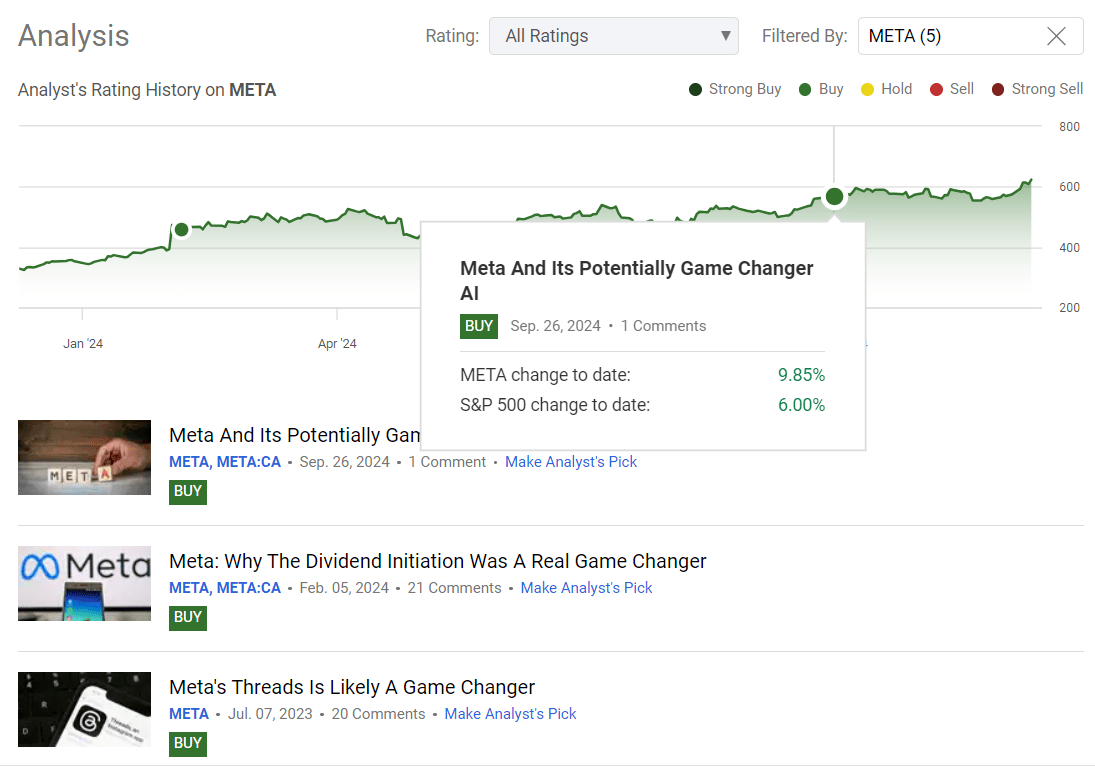
Task: Open the All Ratings dropdown
Action: 613,36
